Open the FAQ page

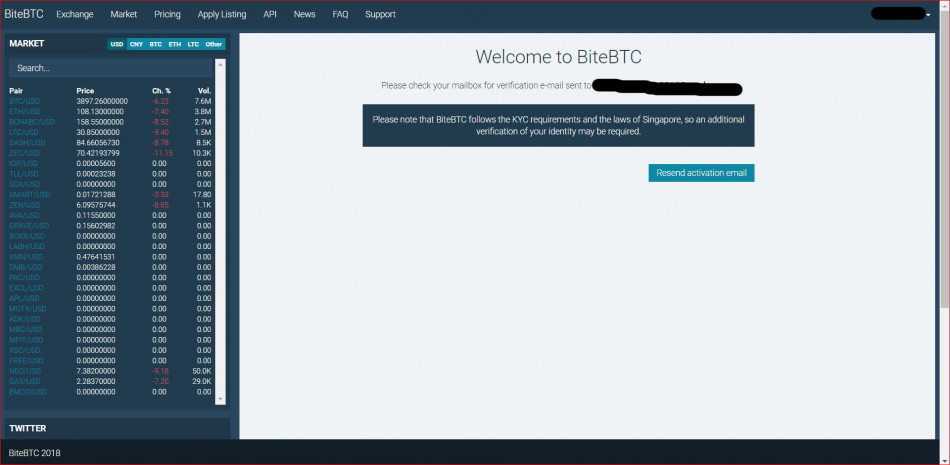(340, 14)
